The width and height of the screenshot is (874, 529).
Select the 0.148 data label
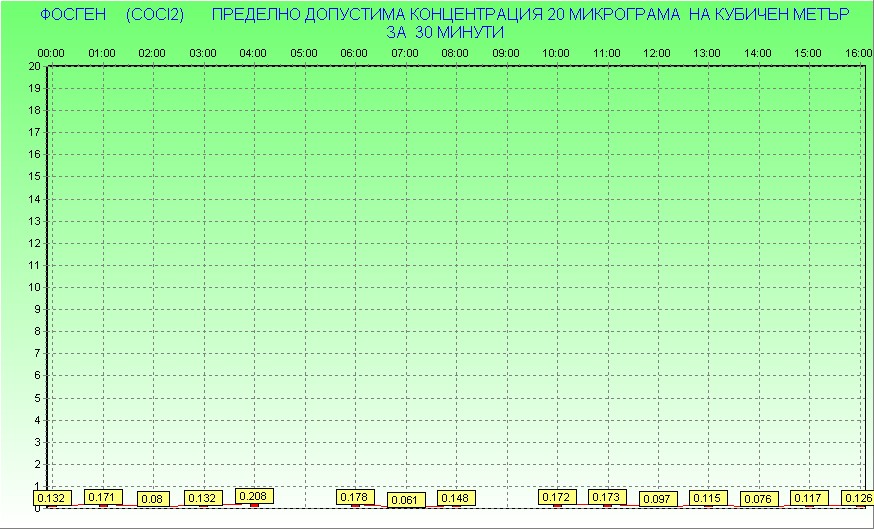pos(456,498)
